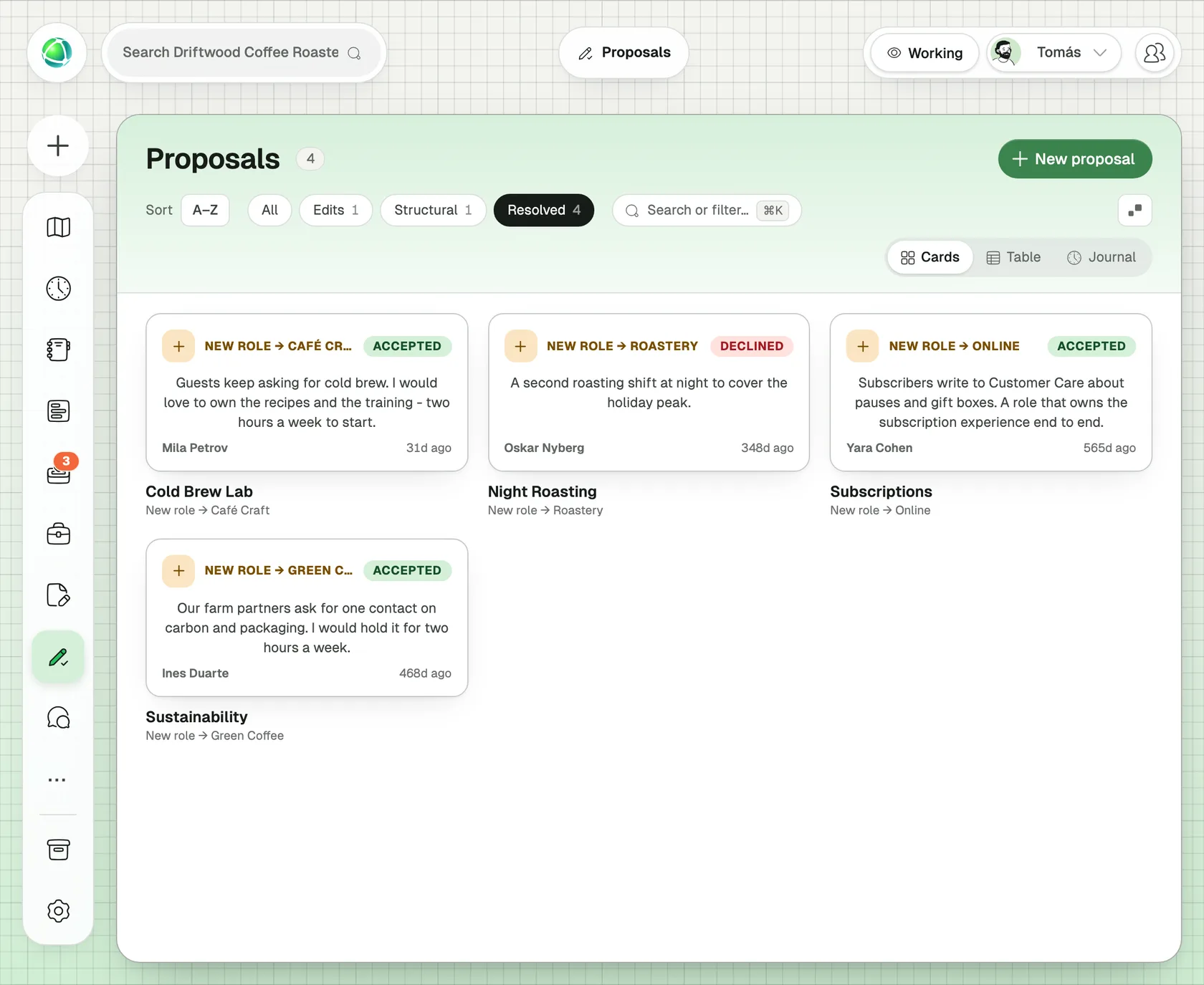Image resolution: width=1204 pixels, height=985 pixels.
Task: Open the A–Z sort dropdown
Action: point(205,210)
